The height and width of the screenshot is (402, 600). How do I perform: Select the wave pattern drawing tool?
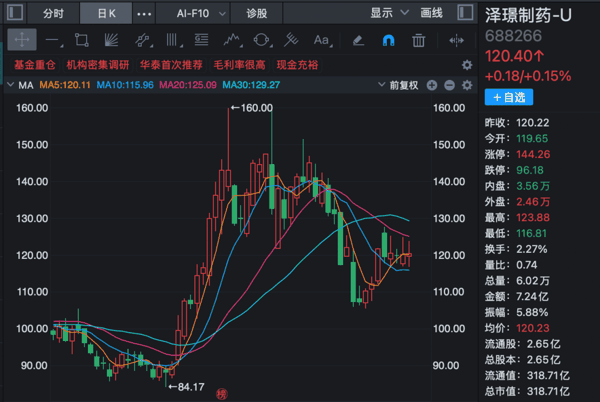point(232,40)
